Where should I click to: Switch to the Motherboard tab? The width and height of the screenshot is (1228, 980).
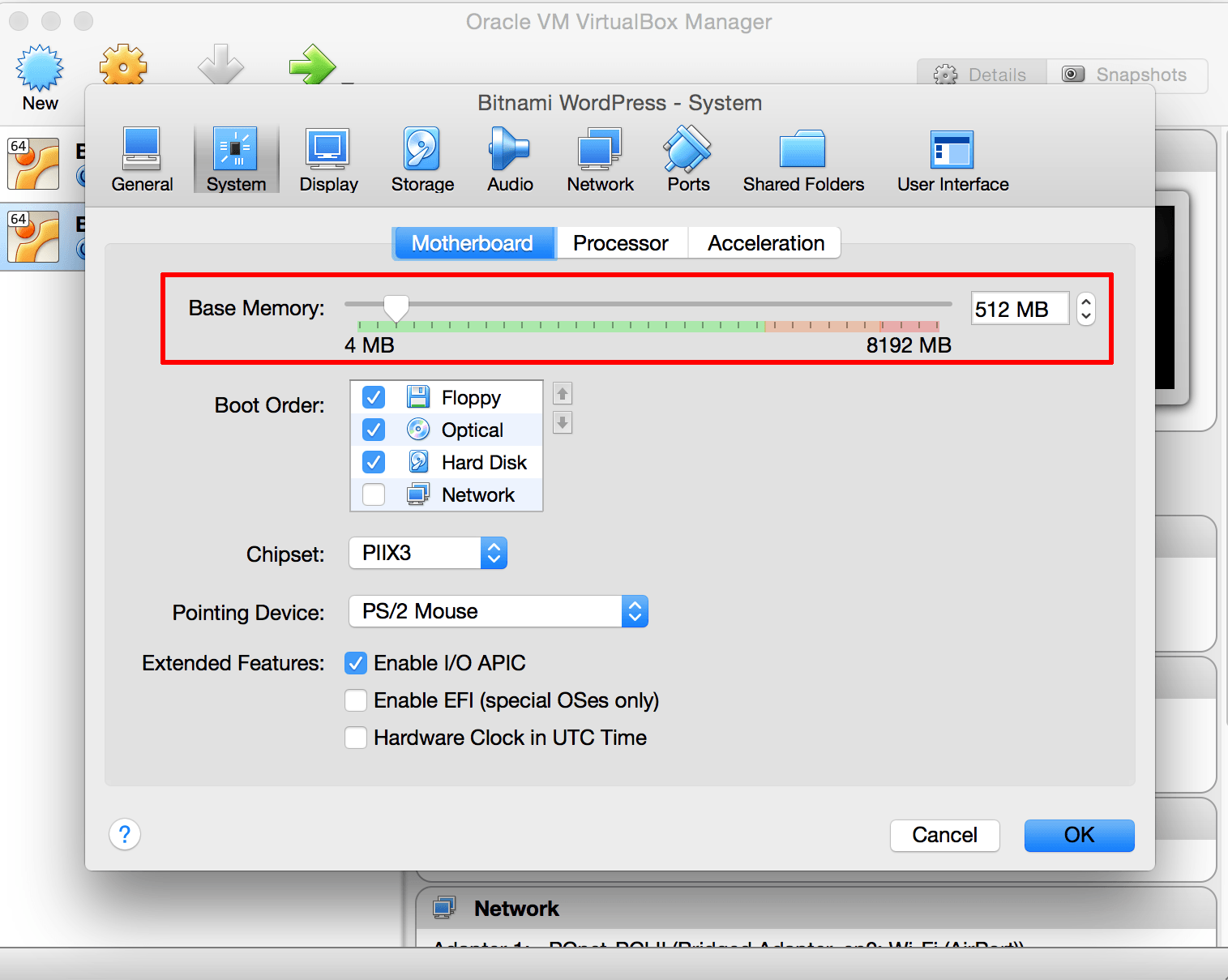click(x=474, y=243)
